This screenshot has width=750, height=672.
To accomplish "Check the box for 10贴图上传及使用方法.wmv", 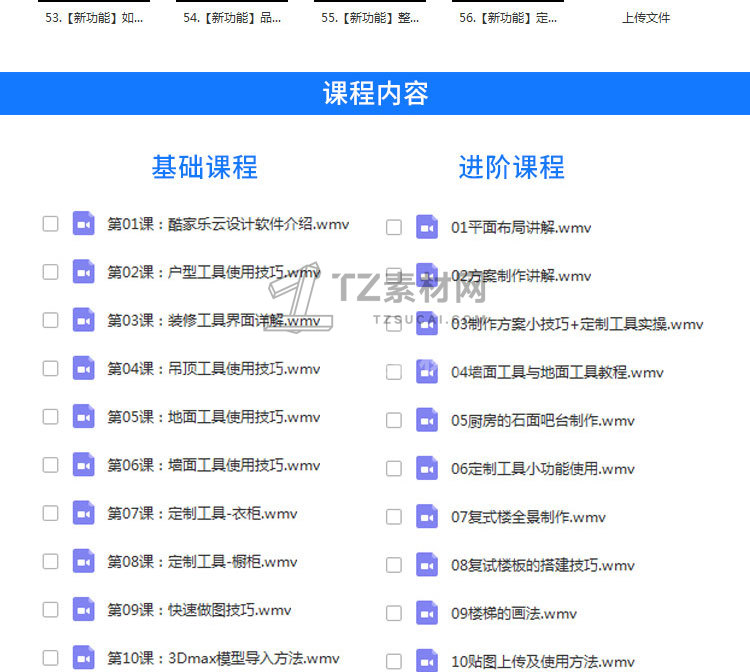I will point(394,661).
